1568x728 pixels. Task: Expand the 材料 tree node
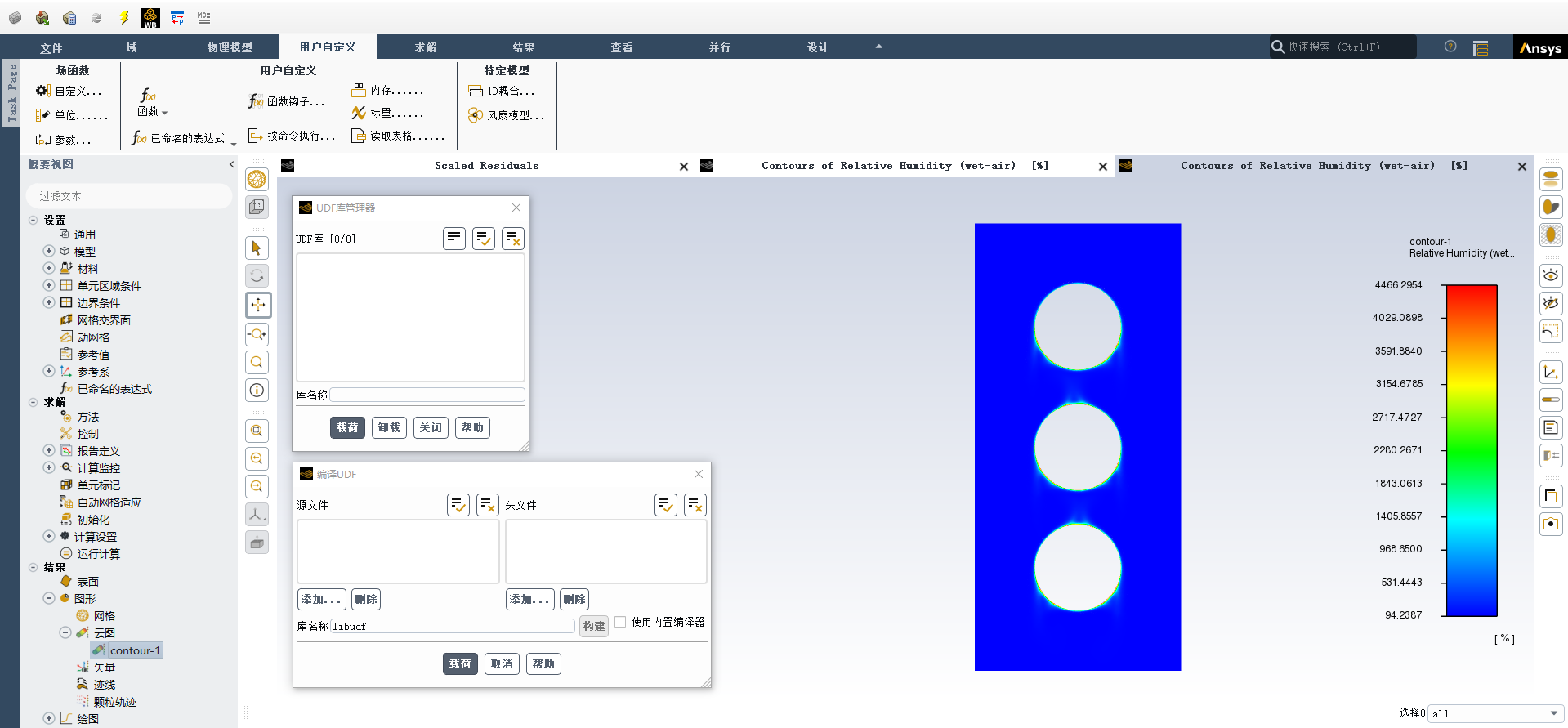(49, 268)
